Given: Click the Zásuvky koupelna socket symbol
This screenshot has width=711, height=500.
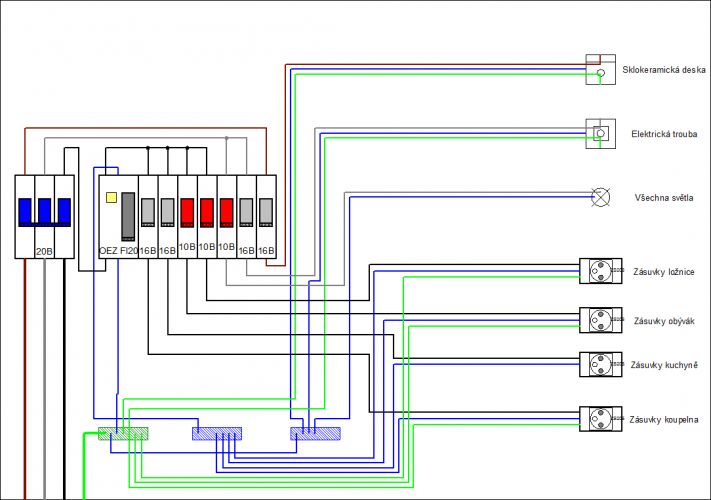Looking at the screenshot, I should coord(600,418).
